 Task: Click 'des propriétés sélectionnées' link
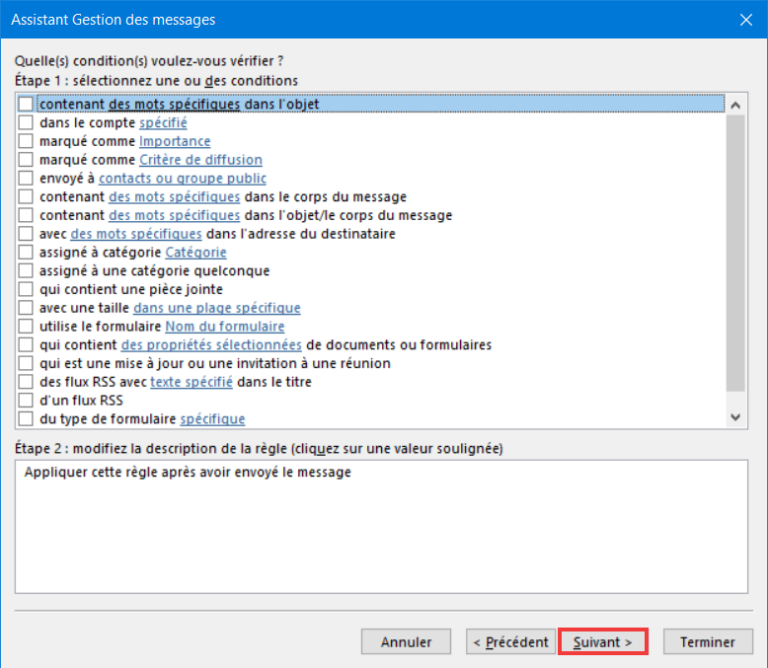(x=211, y=345)
